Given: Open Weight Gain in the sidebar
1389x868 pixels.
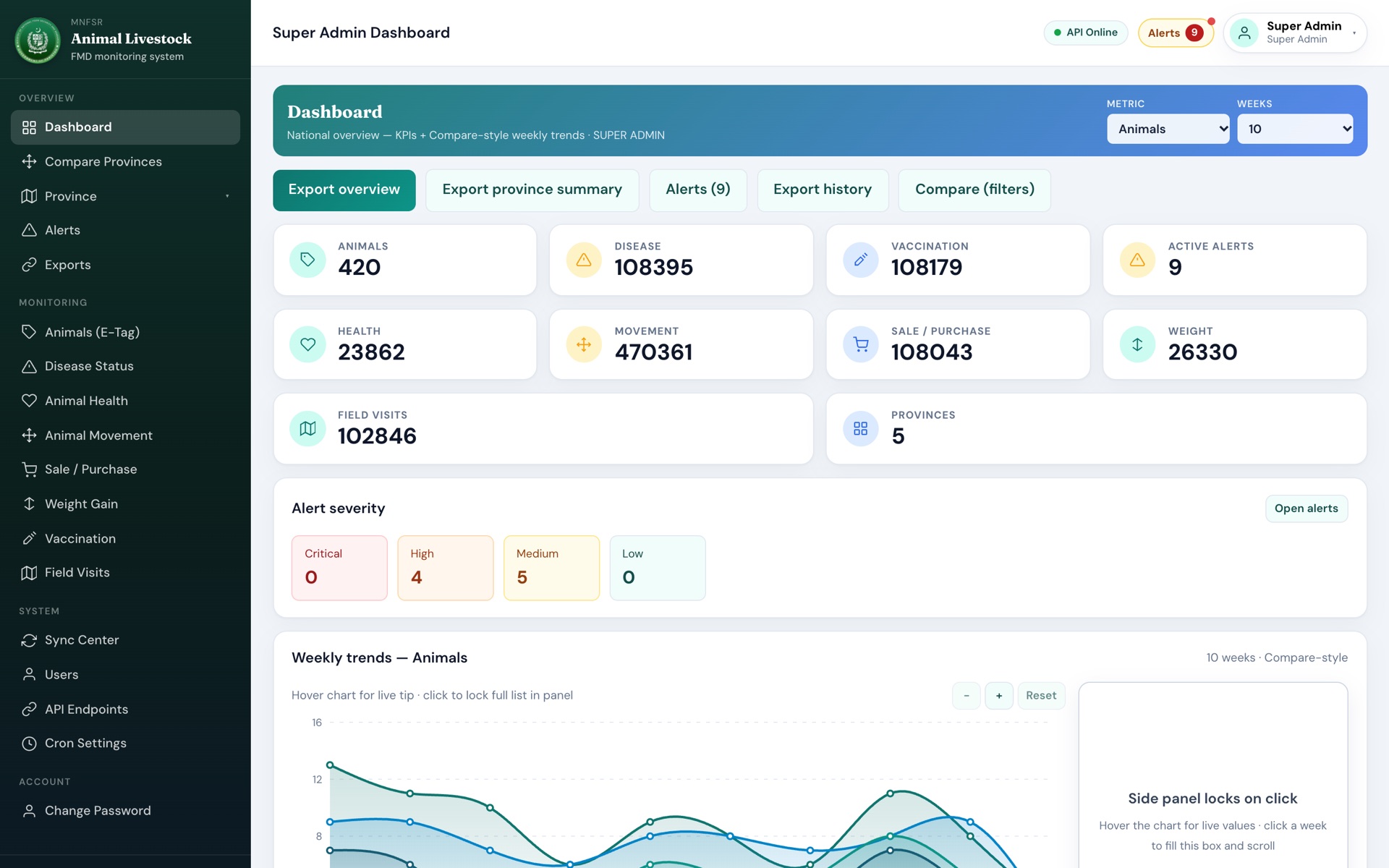Looking at the screenshot, I should pos(125,504).
